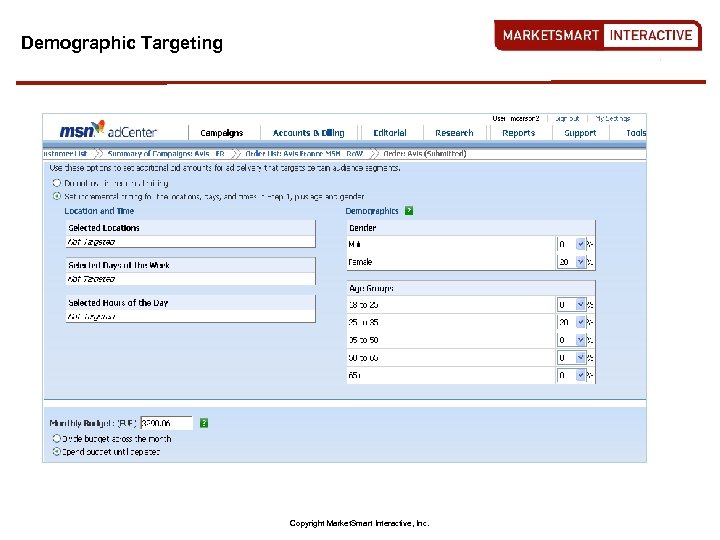Go to Summary of Campaigns breadcrumb

[166, 153]
